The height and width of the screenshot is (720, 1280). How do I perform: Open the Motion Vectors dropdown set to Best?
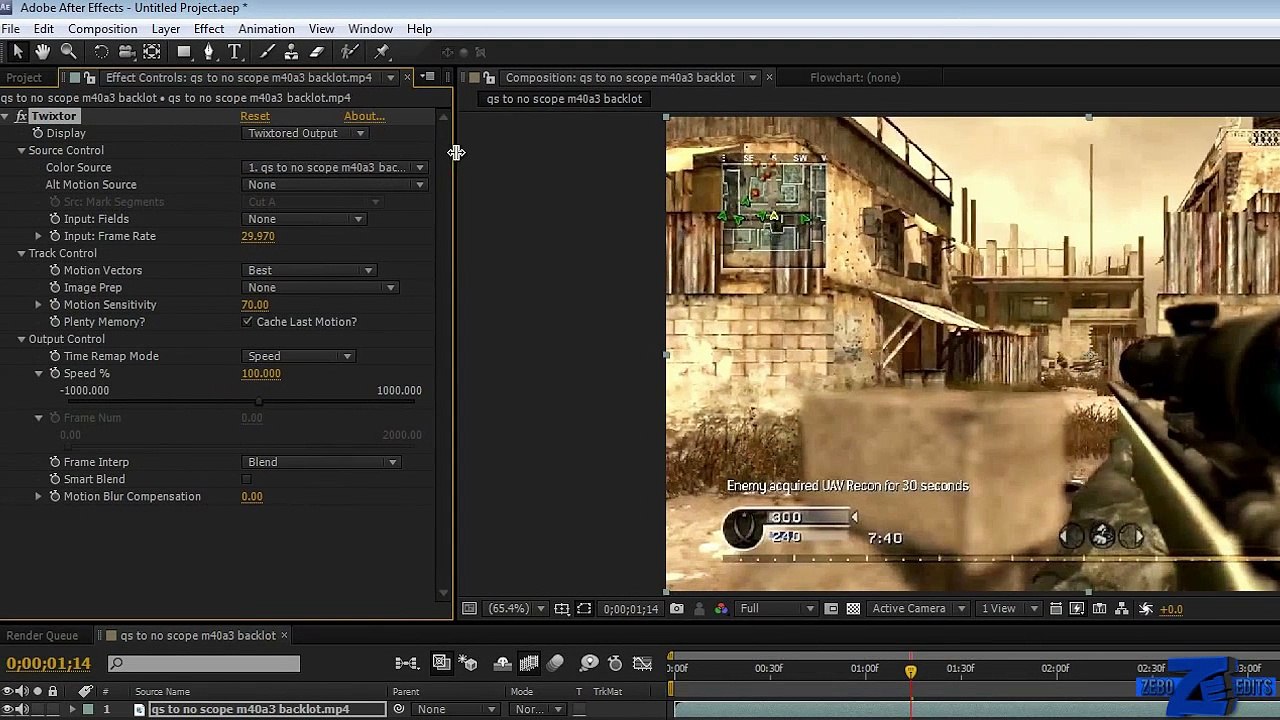(310, 271)
